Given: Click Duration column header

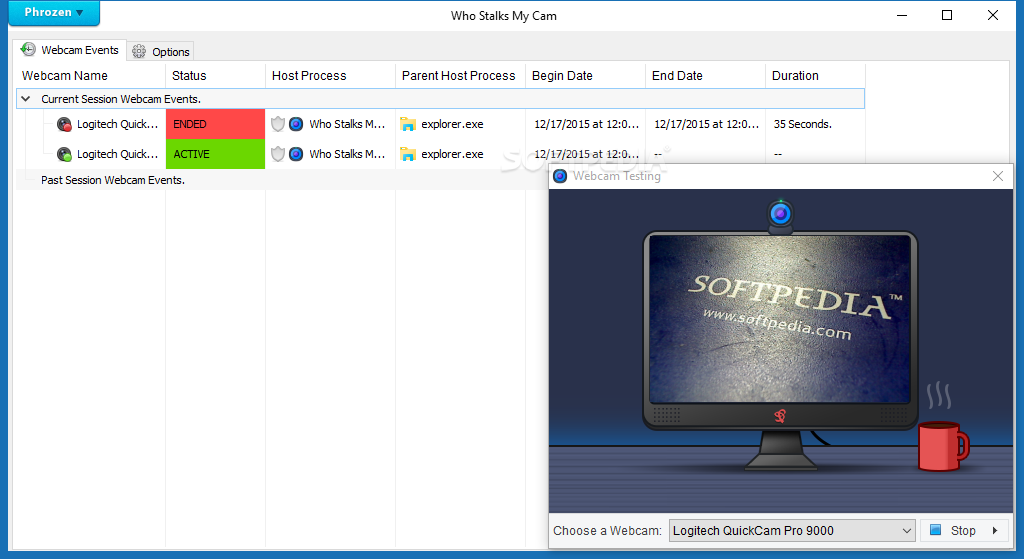Looking at the screenshot, I should click(816, 76).
